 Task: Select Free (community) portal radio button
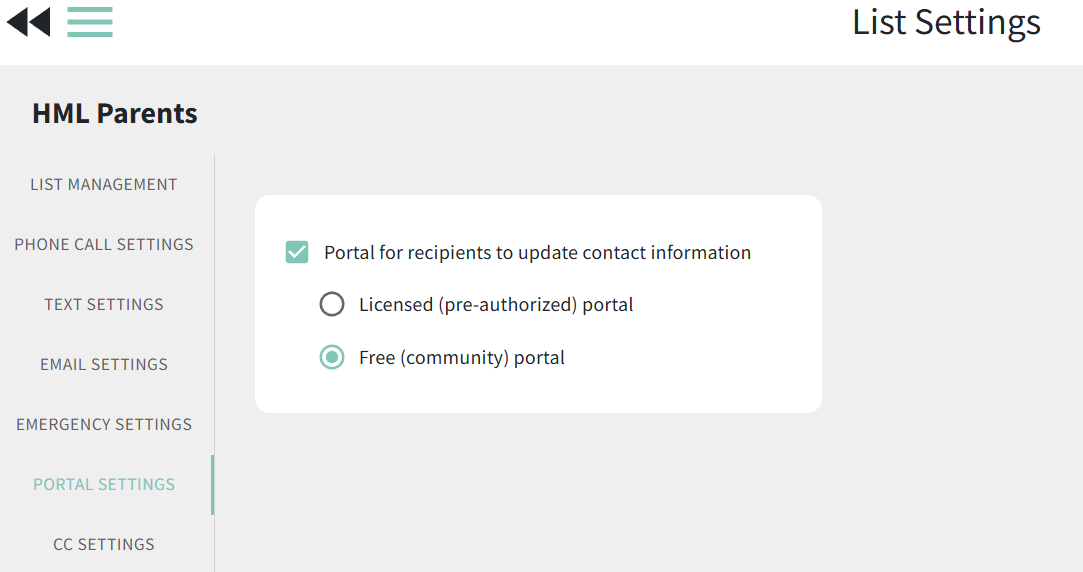pyautogui.click(x=332, y=357)
